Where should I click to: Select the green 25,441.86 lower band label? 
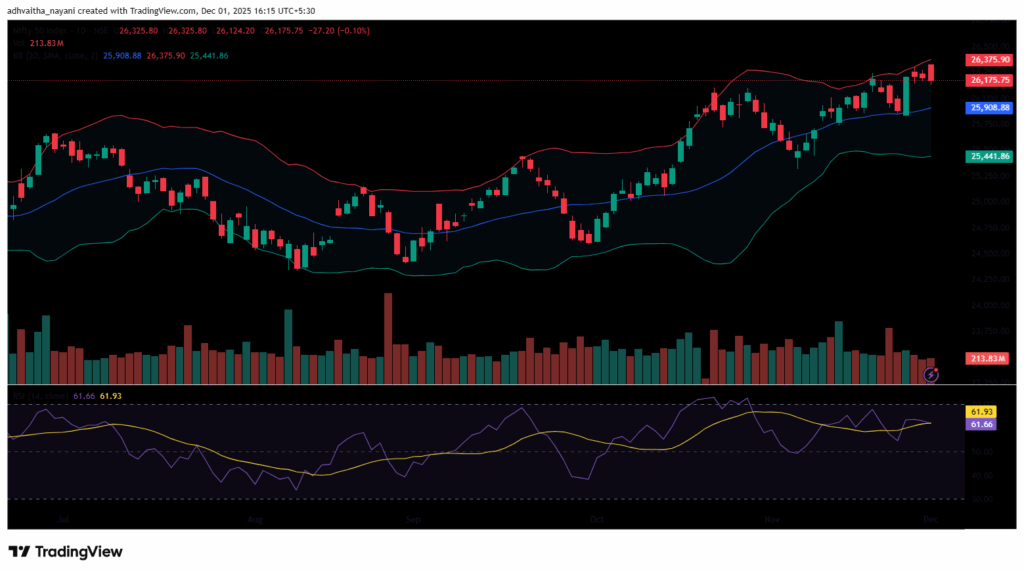(988, 156)
